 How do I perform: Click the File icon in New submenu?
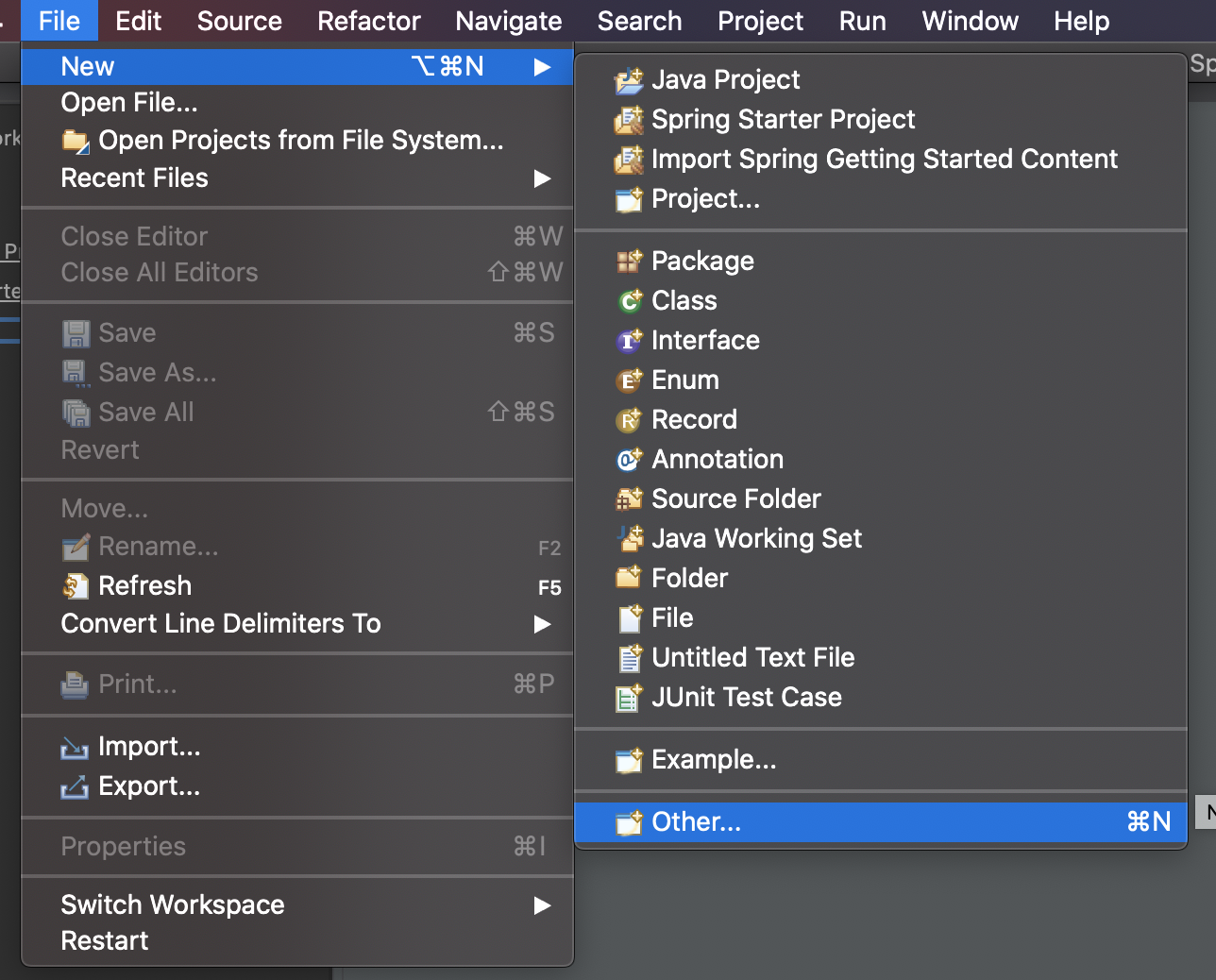point(629,618)
